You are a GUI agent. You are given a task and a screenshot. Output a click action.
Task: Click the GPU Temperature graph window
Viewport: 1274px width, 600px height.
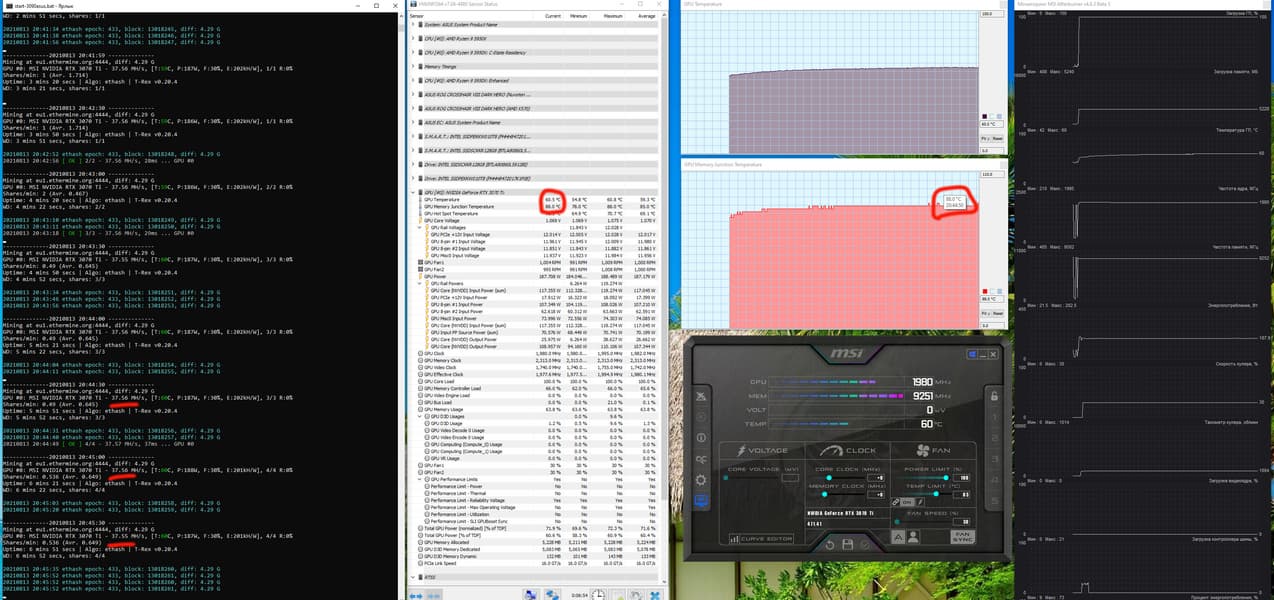click(x=843, y=78)
